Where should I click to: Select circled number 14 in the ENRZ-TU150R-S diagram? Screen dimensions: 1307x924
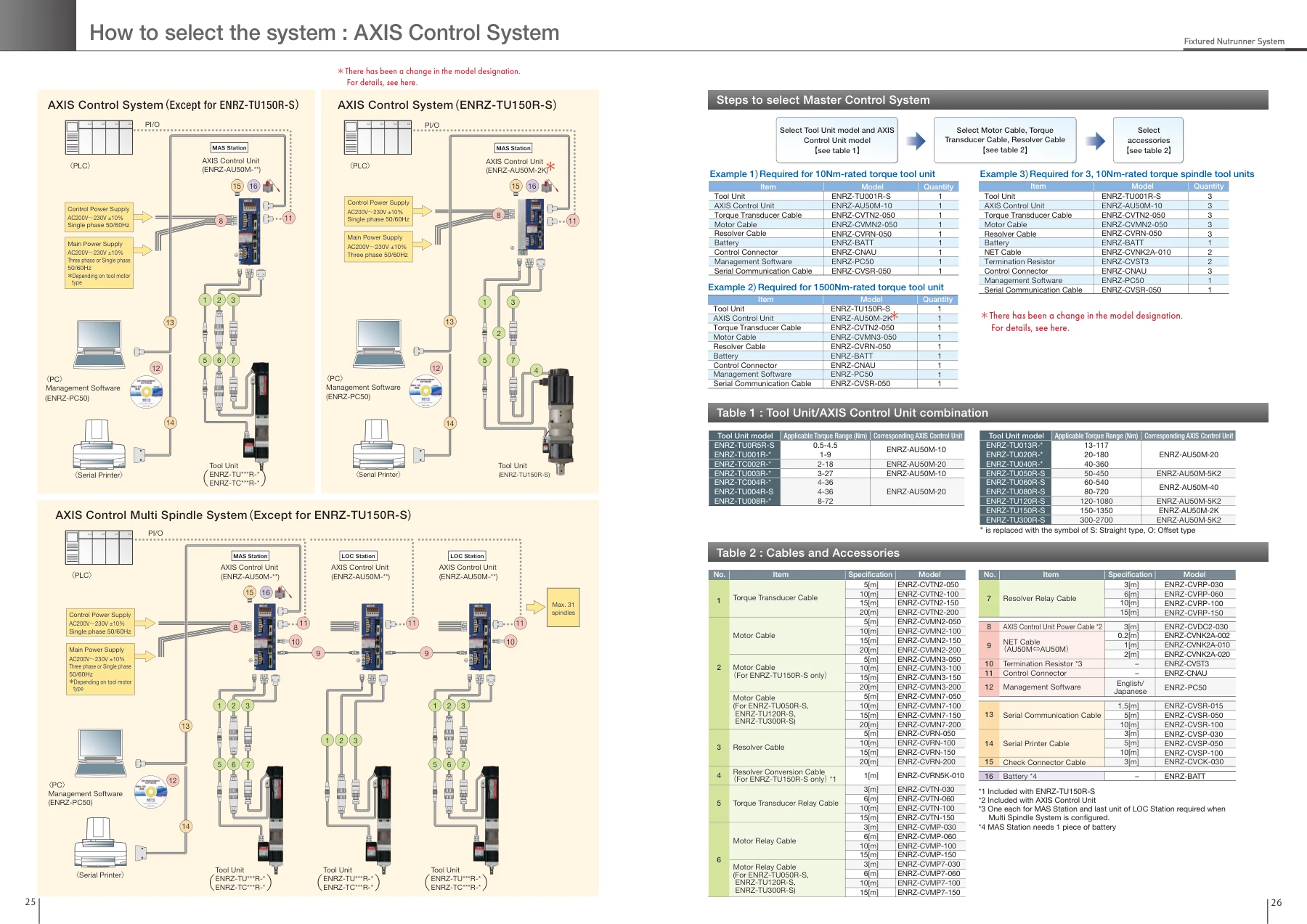(x=450, y=423)
